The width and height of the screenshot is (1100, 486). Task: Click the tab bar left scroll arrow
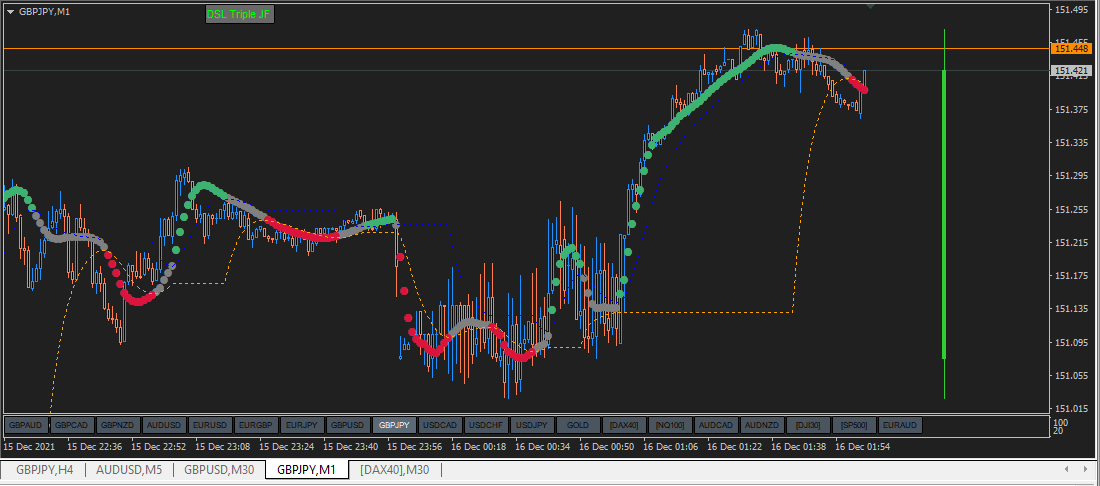[1066, 469]
